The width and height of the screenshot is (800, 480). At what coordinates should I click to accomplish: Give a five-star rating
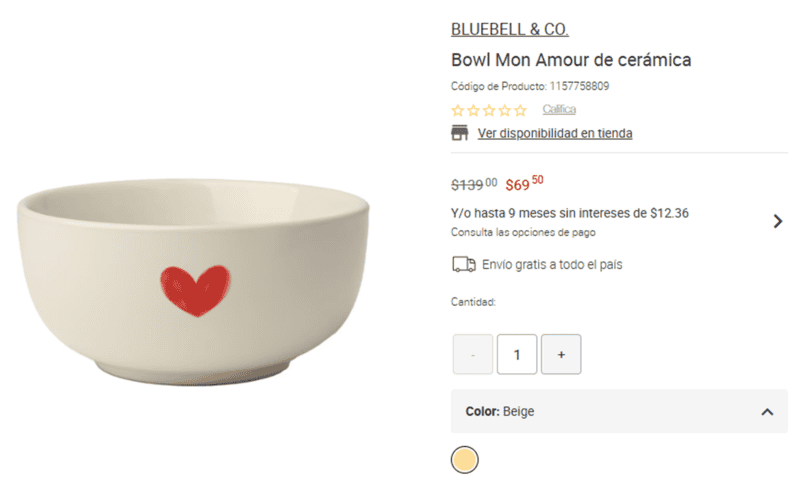(x=520, y=110)
